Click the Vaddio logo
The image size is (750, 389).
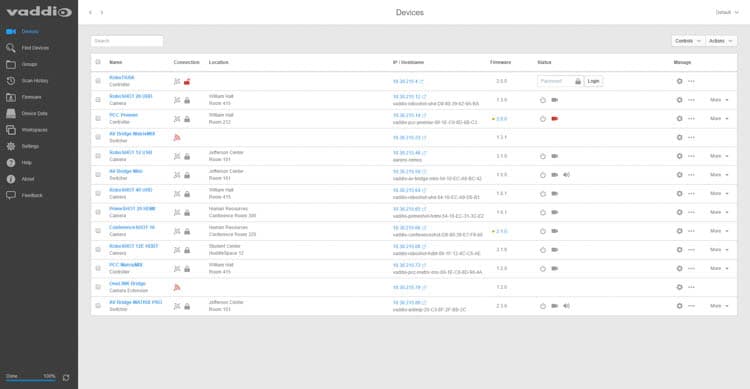click(x=39, y=11)
